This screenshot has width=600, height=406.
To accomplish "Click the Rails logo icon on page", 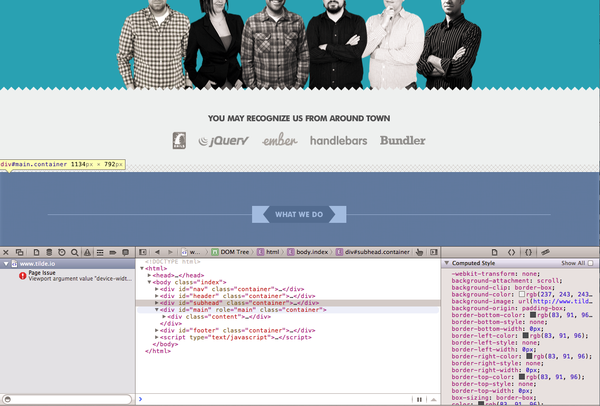I will (179, 140).
